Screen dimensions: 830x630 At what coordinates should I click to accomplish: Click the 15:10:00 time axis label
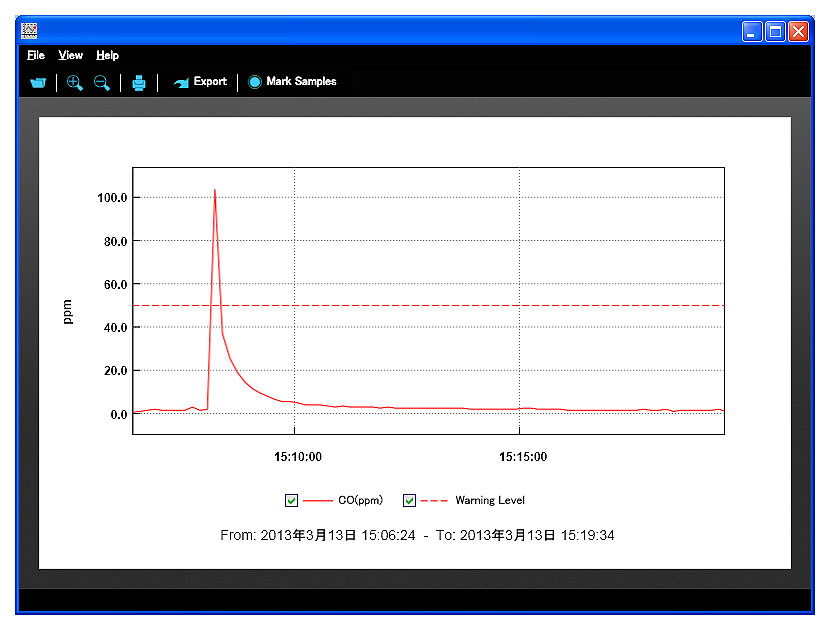pos(298,457)
